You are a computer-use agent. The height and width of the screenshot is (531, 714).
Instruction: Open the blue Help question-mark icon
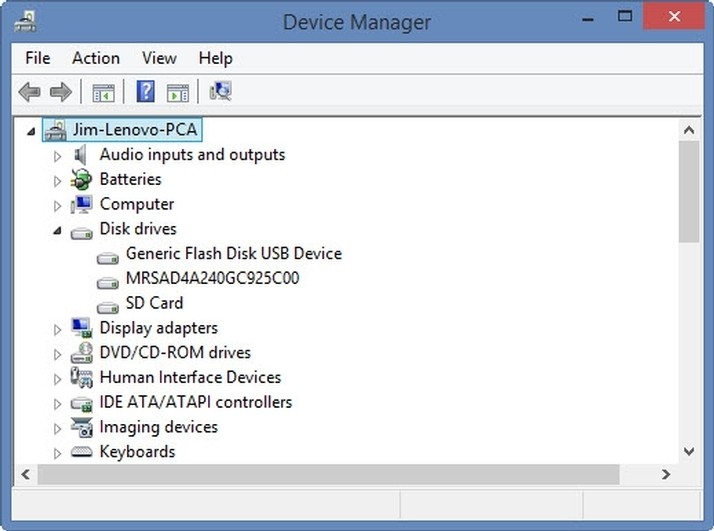pos(146,92)
